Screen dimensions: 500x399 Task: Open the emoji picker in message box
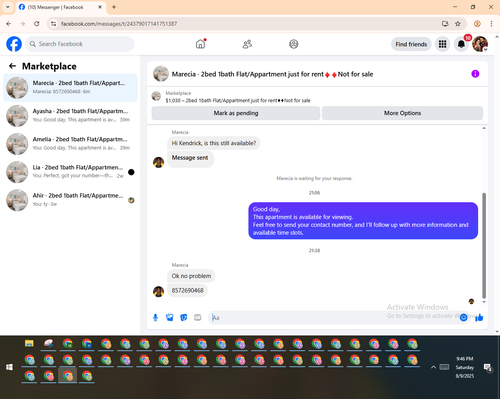coord(463,318)
